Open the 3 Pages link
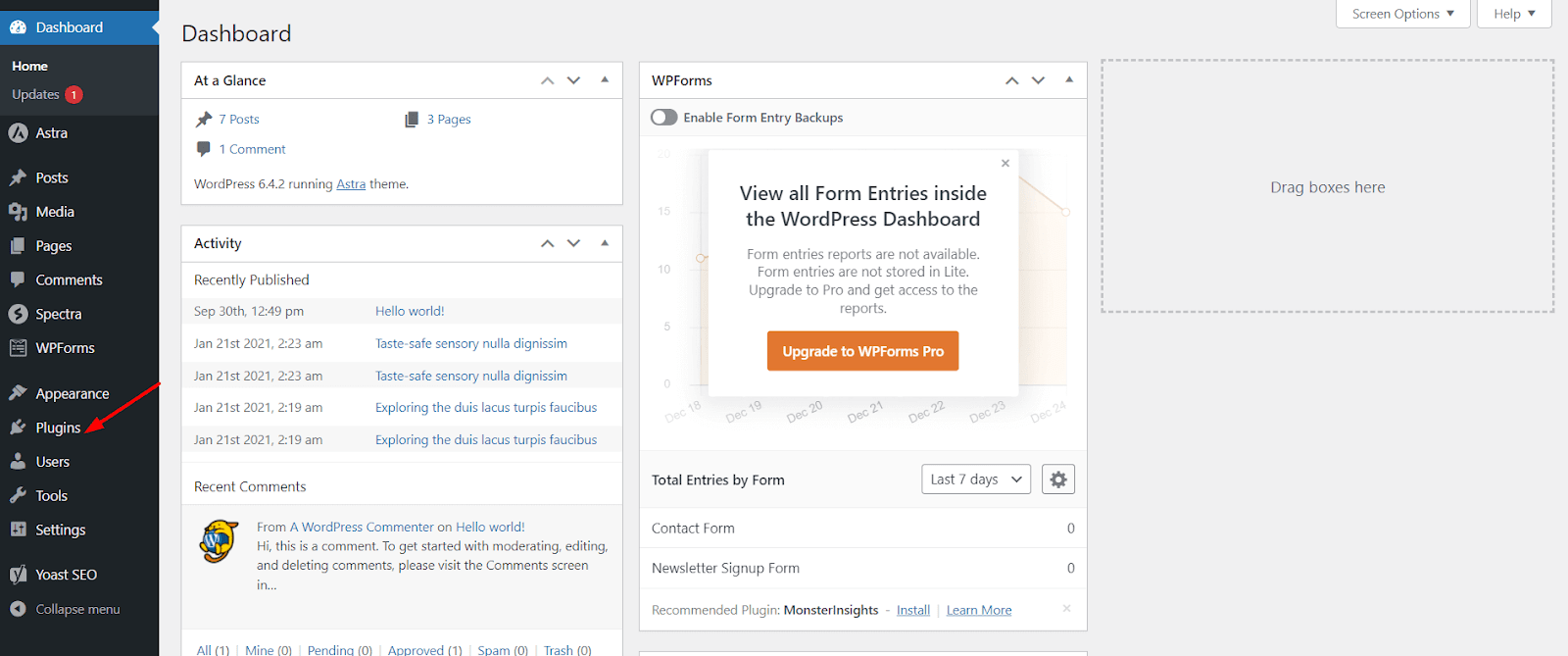Image resolution: width=1568 pixels, height=656 pixels. click(449, 120)
